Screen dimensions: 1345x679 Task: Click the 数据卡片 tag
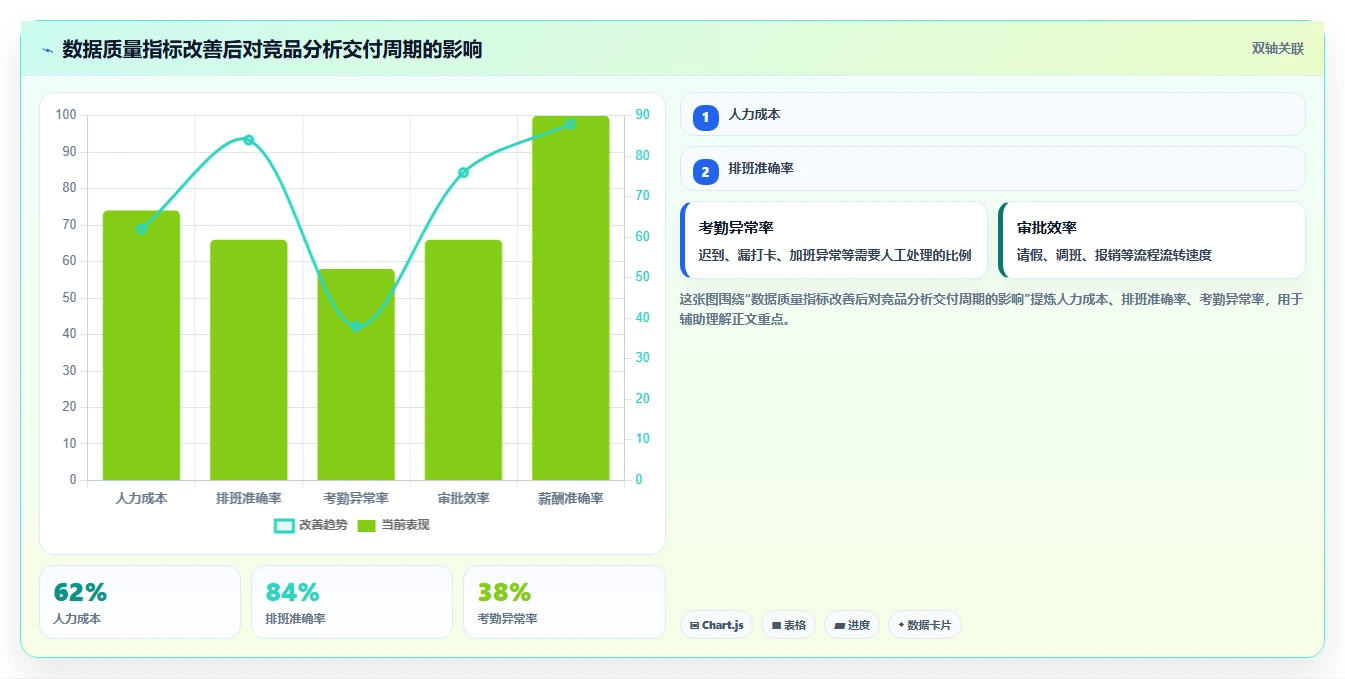(925, 625)
